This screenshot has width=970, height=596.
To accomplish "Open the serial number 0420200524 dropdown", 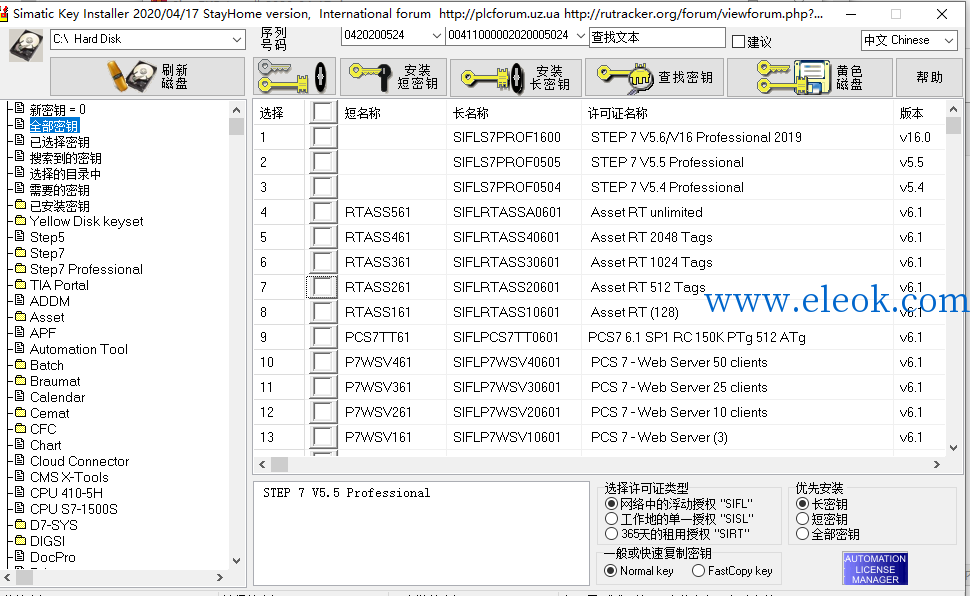I will point(436,36).
